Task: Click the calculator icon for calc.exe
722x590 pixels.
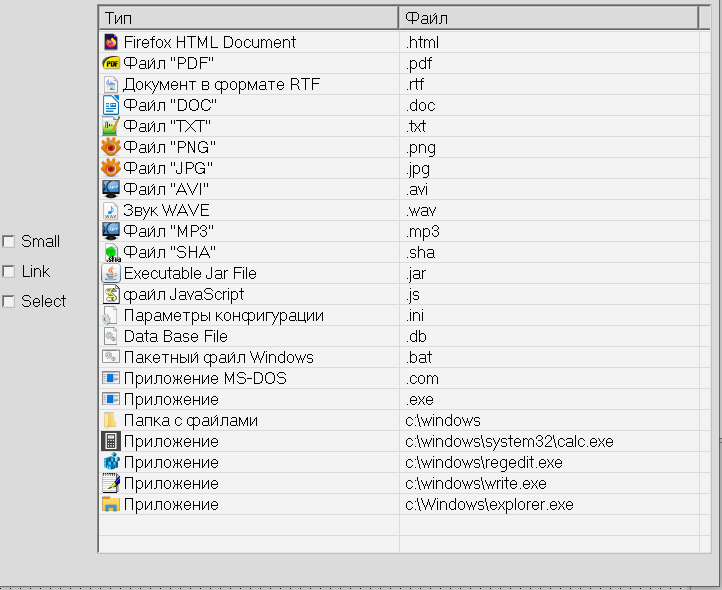Action: pos(111,441)
